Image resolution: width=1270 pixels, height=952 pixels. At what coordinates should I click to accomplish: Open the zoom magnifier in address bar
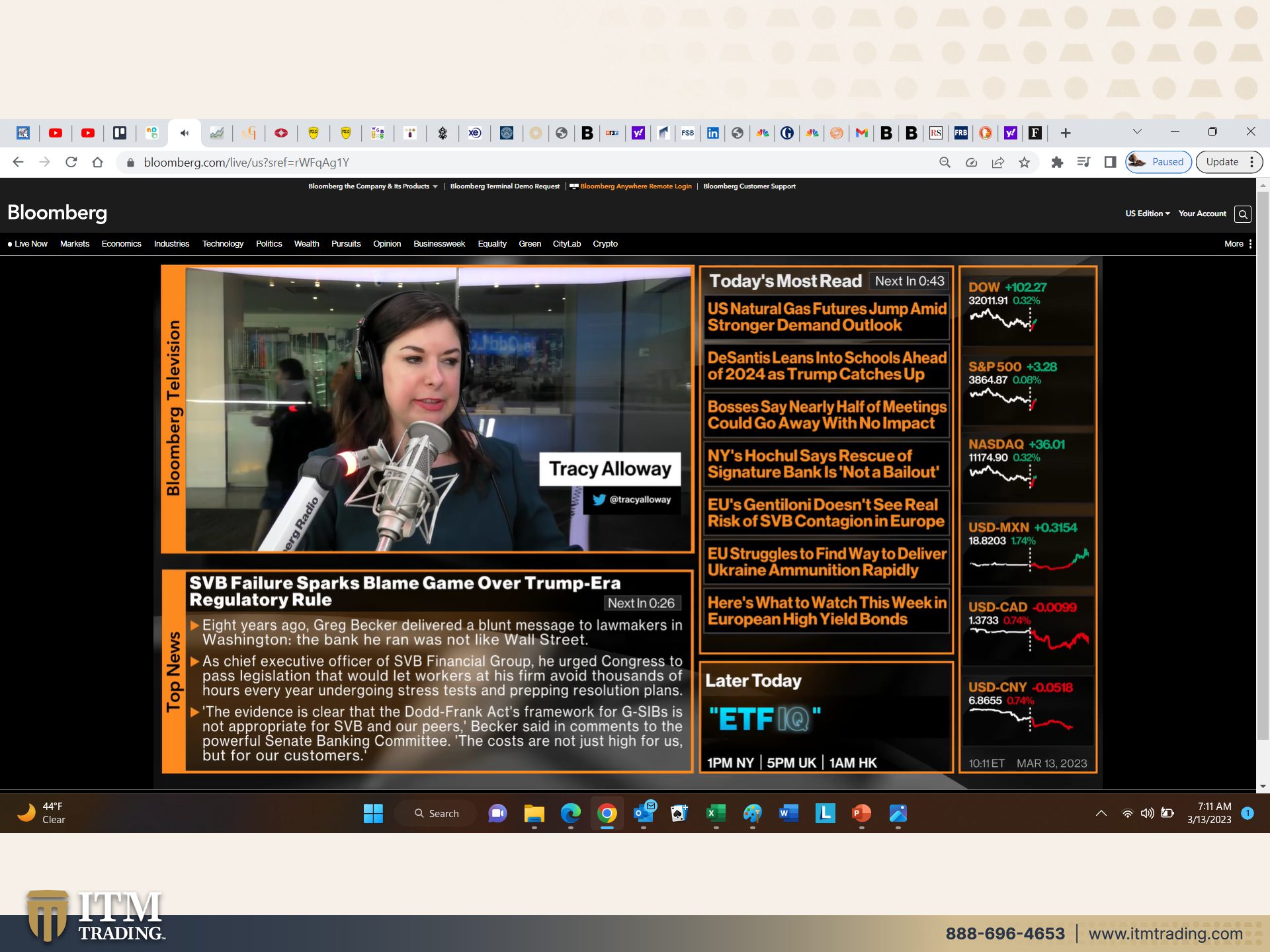pyautogui.click(x=945, y=162)
